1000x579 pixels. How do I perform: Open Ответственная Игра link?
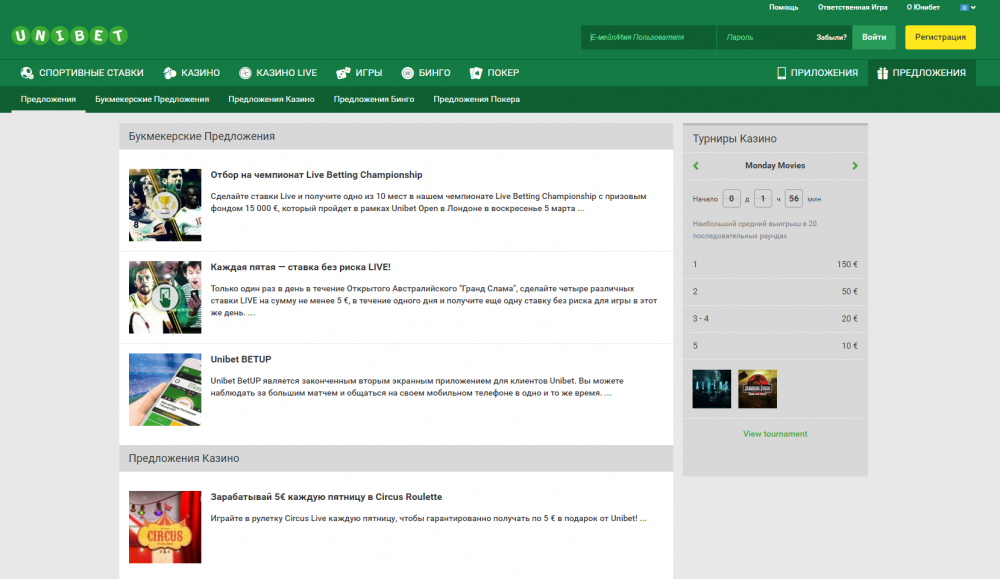tap(853, 8)
